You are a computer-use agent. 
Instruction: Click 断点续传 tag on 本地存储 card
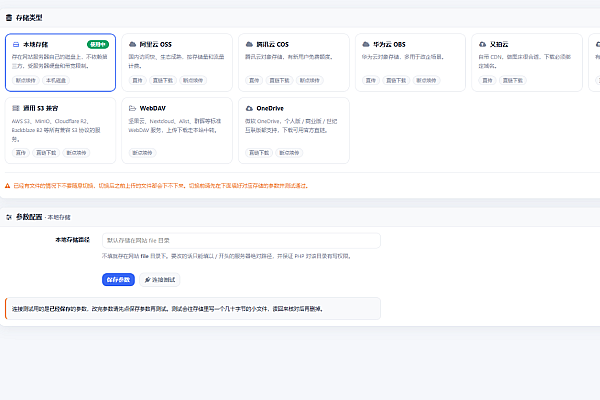click(26, 80)
